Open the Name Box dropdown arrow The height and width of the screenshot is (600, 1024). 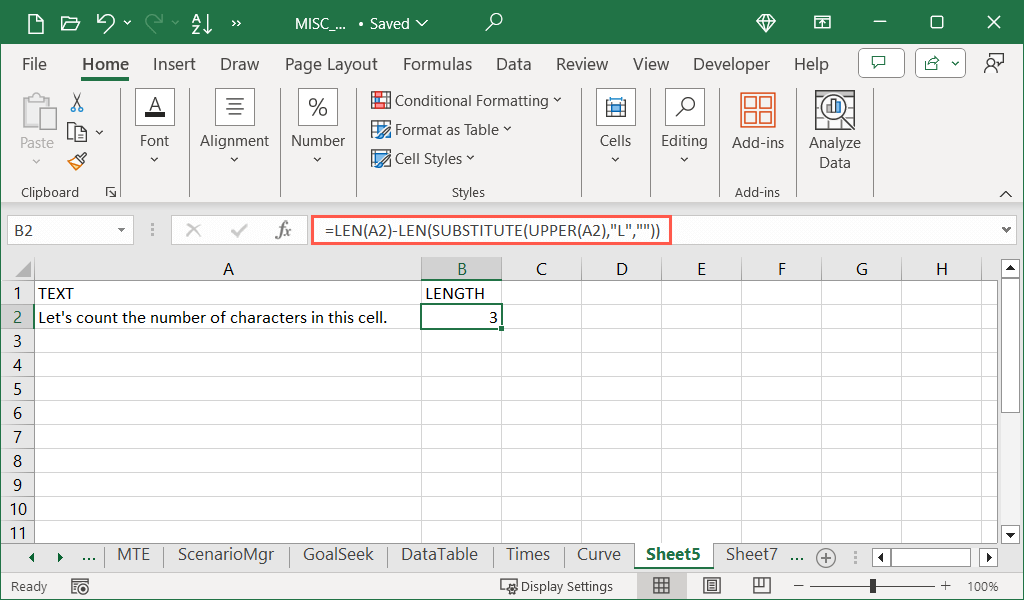[122, 230]
